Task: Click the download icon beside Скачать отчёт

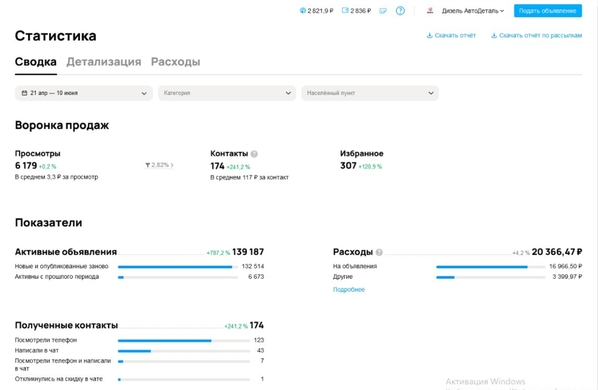Action: (x=429, y=35)
